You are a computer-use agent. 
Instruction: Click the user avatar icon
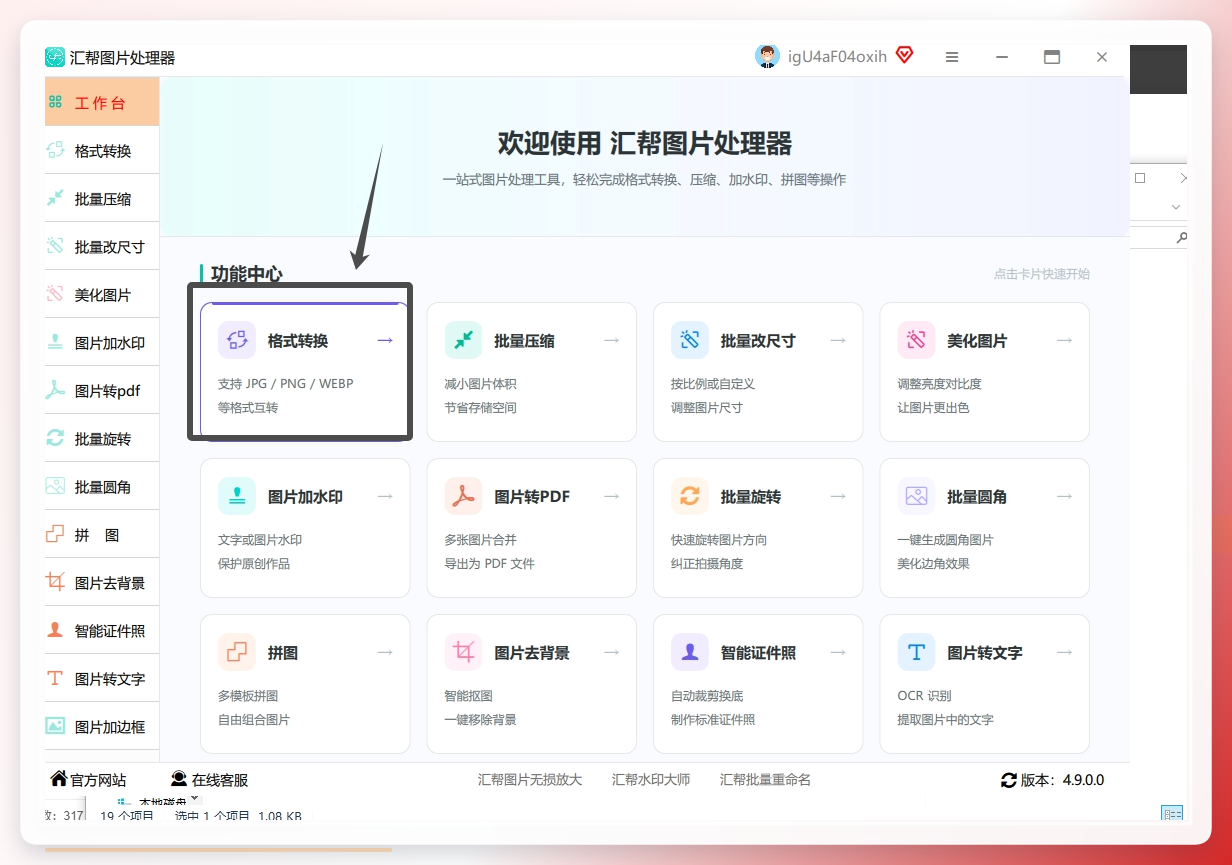coord(767,57)
